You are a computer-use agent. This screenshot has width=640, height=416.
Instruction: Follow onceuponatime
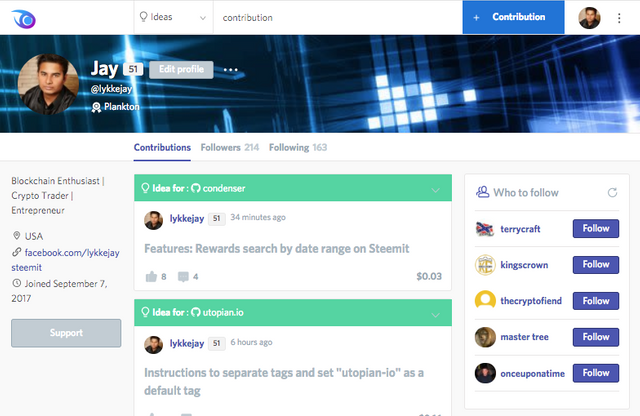point(596,373)
